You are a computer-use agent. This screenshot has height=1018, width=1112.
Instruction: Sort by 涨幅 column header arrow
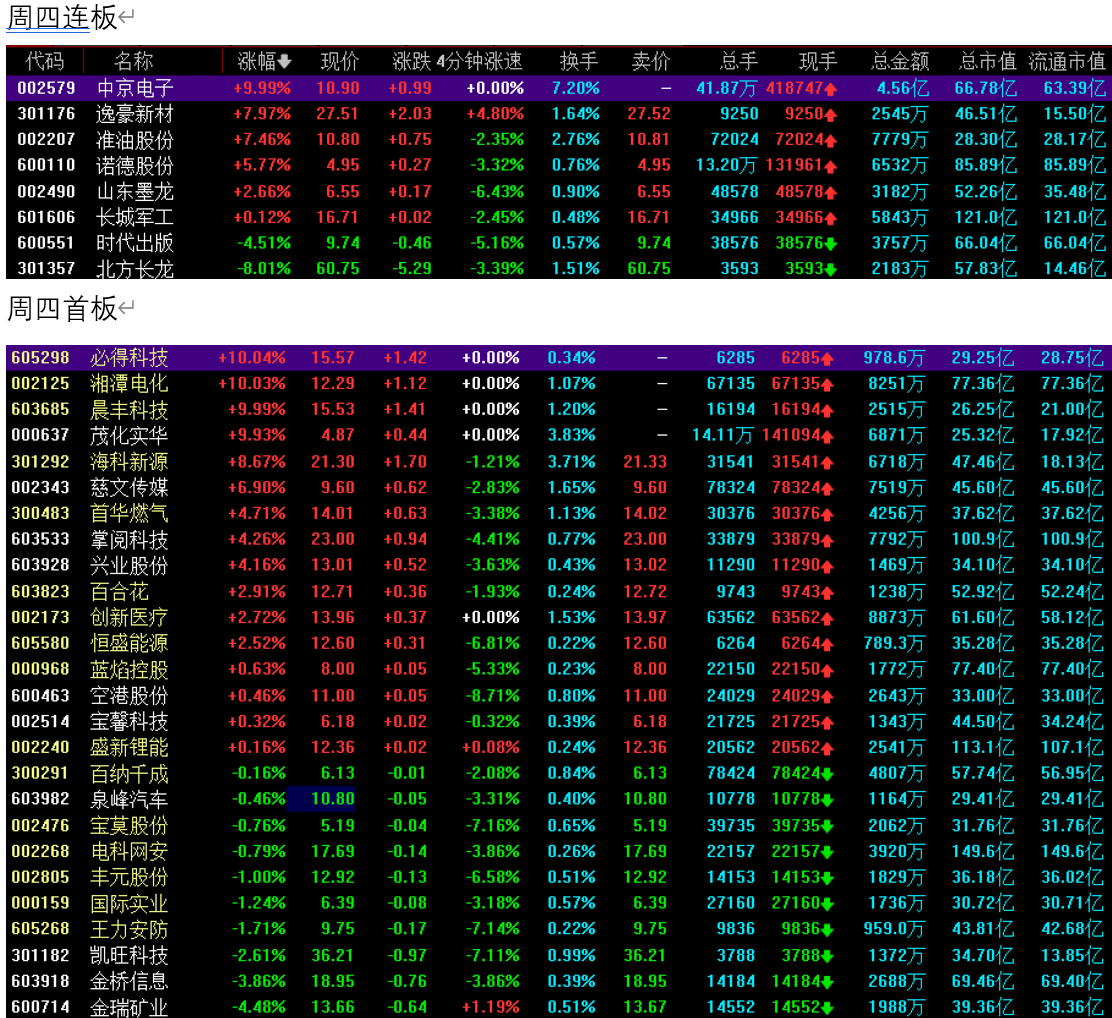(284, 62)
